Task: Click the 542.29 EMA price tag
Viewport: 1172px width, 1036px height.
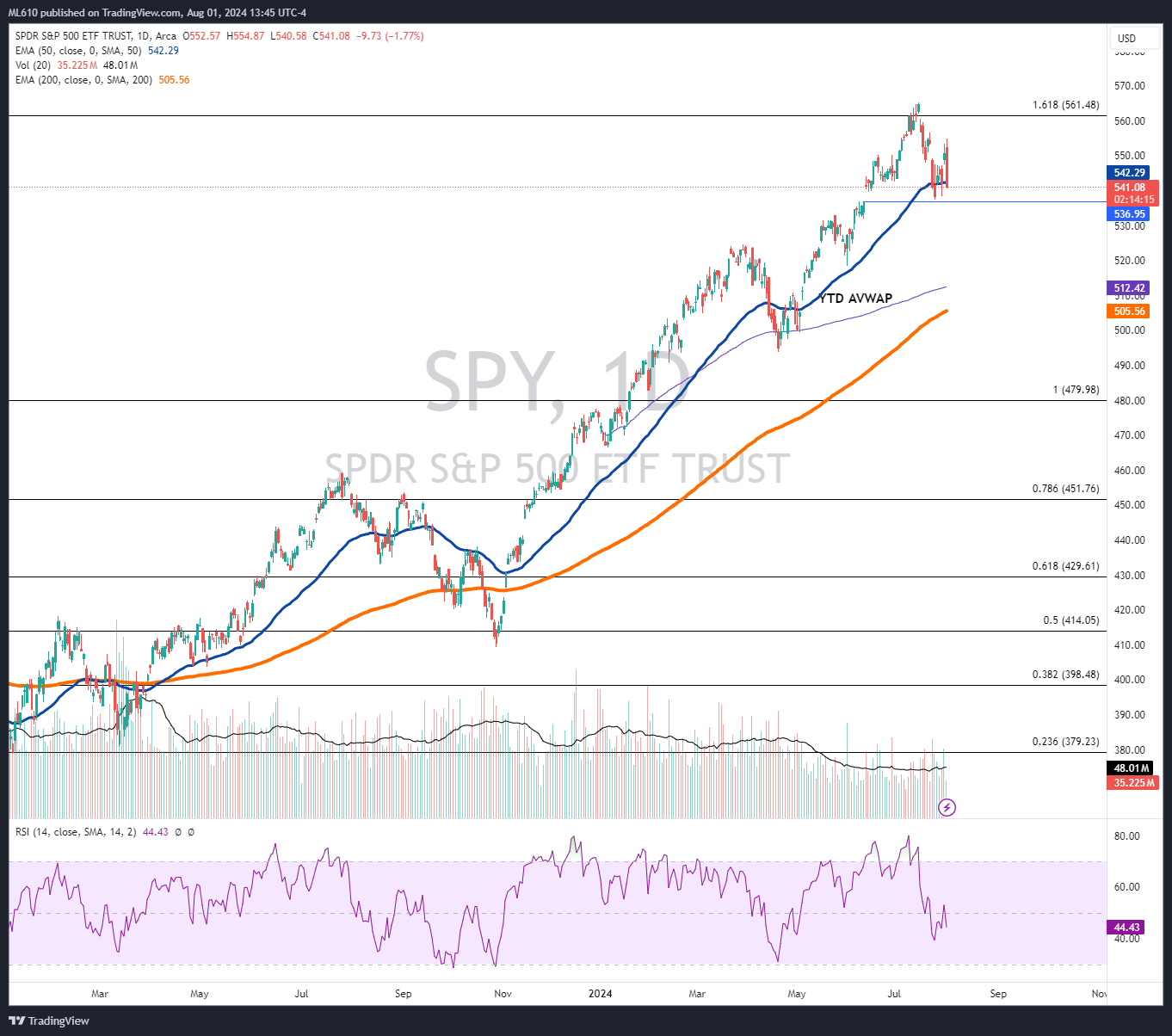Action: coord(1128,173)
